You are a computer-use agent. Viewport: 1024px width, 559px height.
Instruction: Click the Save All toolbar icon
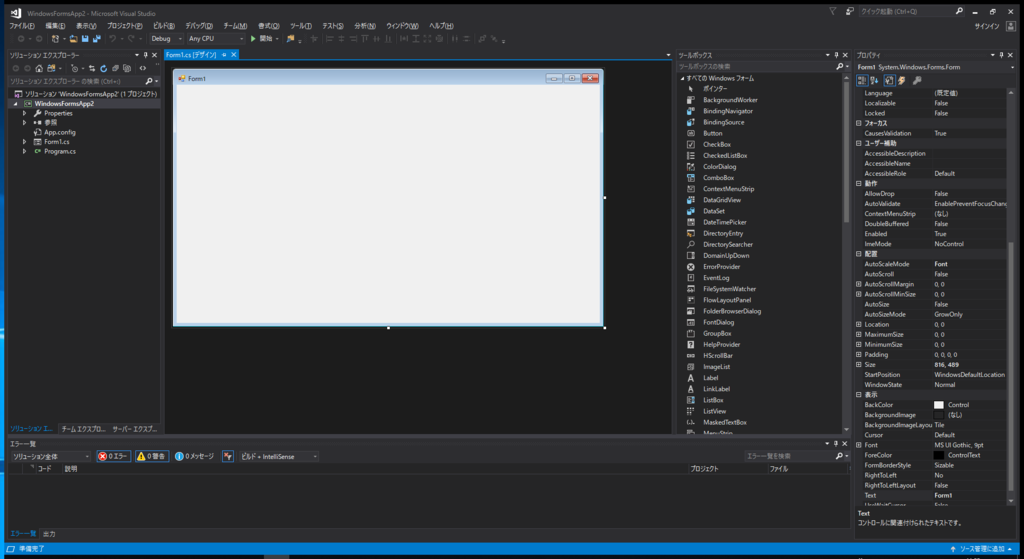click(x=97, y=39)
